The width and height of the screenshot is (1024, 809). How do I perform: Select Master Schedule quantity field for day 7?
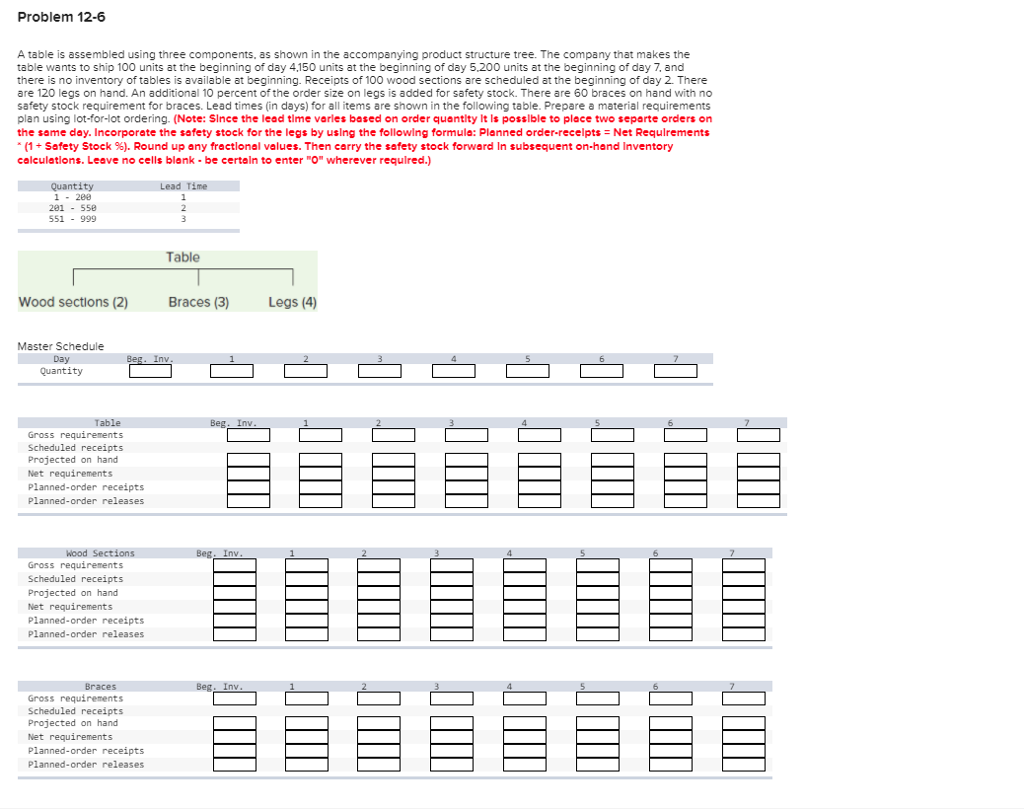point(676,371)
